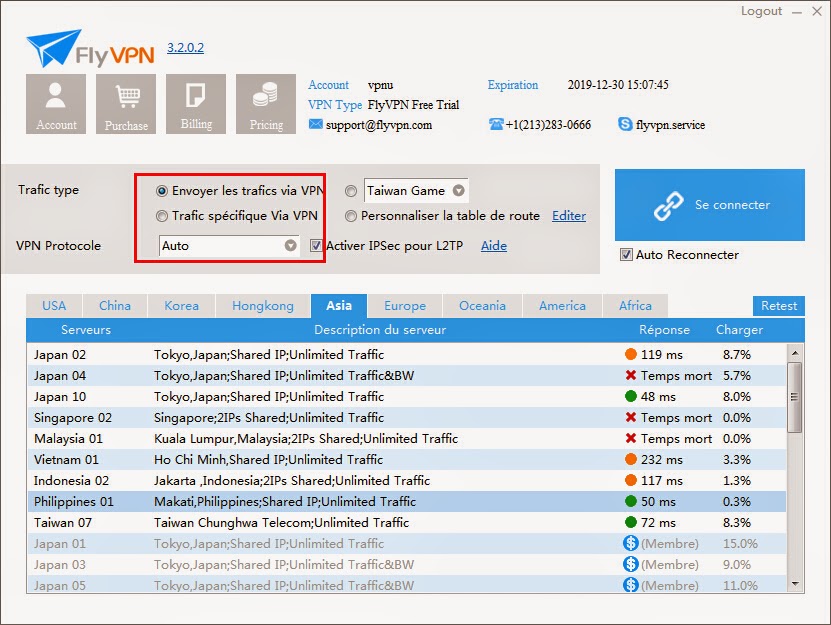Click red X status for Japan 04

631,375
